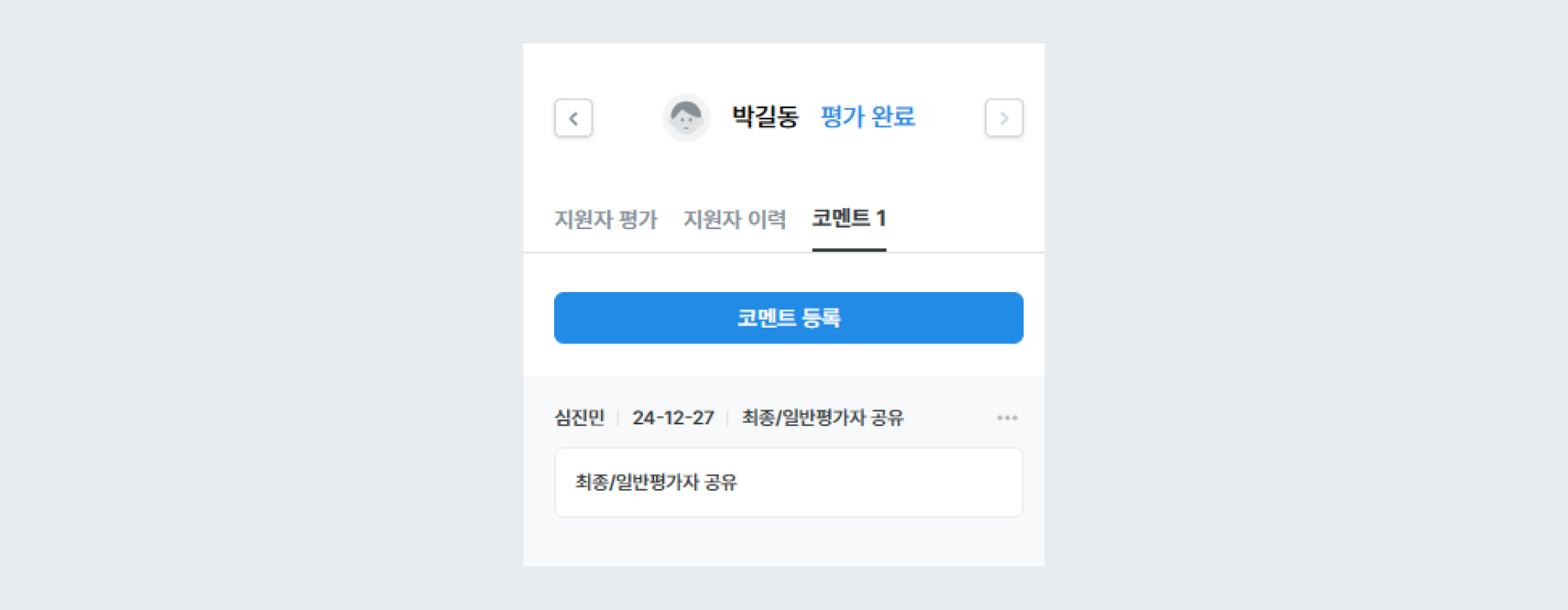Click the three-dot menu beside 최종/일반평가자 공유
This screenshot has height=610, width=1568.
pyautogui.click(x=1008, y=417)
